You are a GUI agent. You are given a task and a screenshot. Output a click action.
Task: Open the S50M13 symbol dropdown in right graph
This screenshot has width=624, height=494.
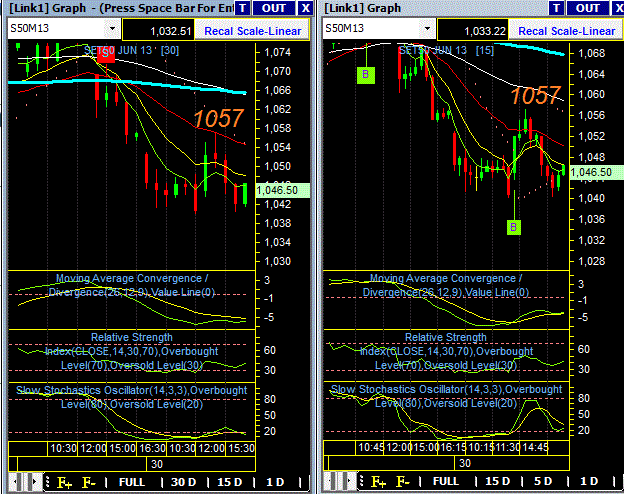click(427, 29)
